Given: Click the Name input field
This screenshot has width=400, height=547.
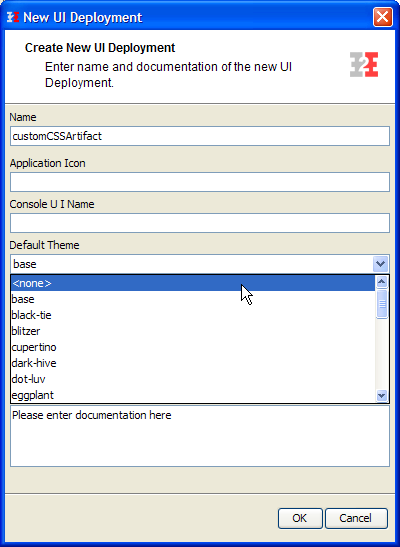Looking at the screenshot, I should pyautogui.click(x=200, y=136).
